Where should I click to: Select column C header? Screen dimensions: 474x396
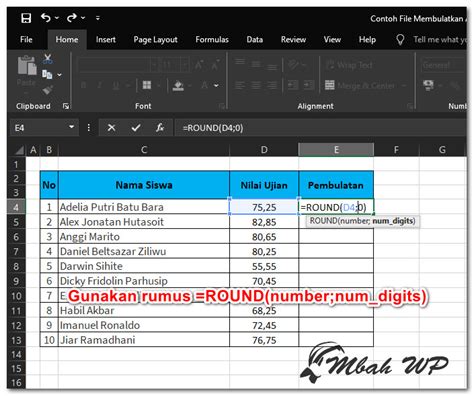pyautogui.click(x=144, y=150)
